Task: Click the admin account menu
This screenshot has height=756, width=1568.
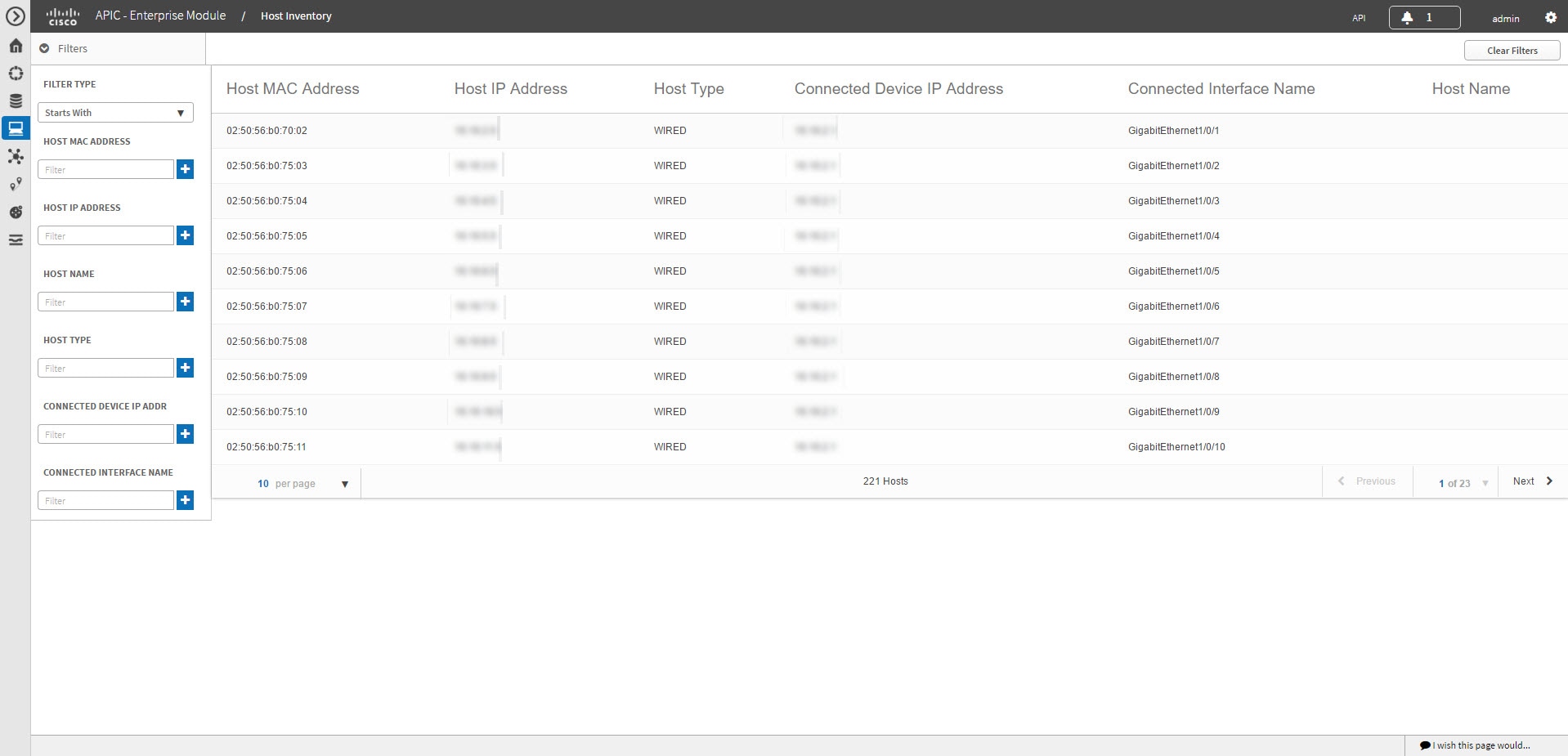Action: point(1504,17)
